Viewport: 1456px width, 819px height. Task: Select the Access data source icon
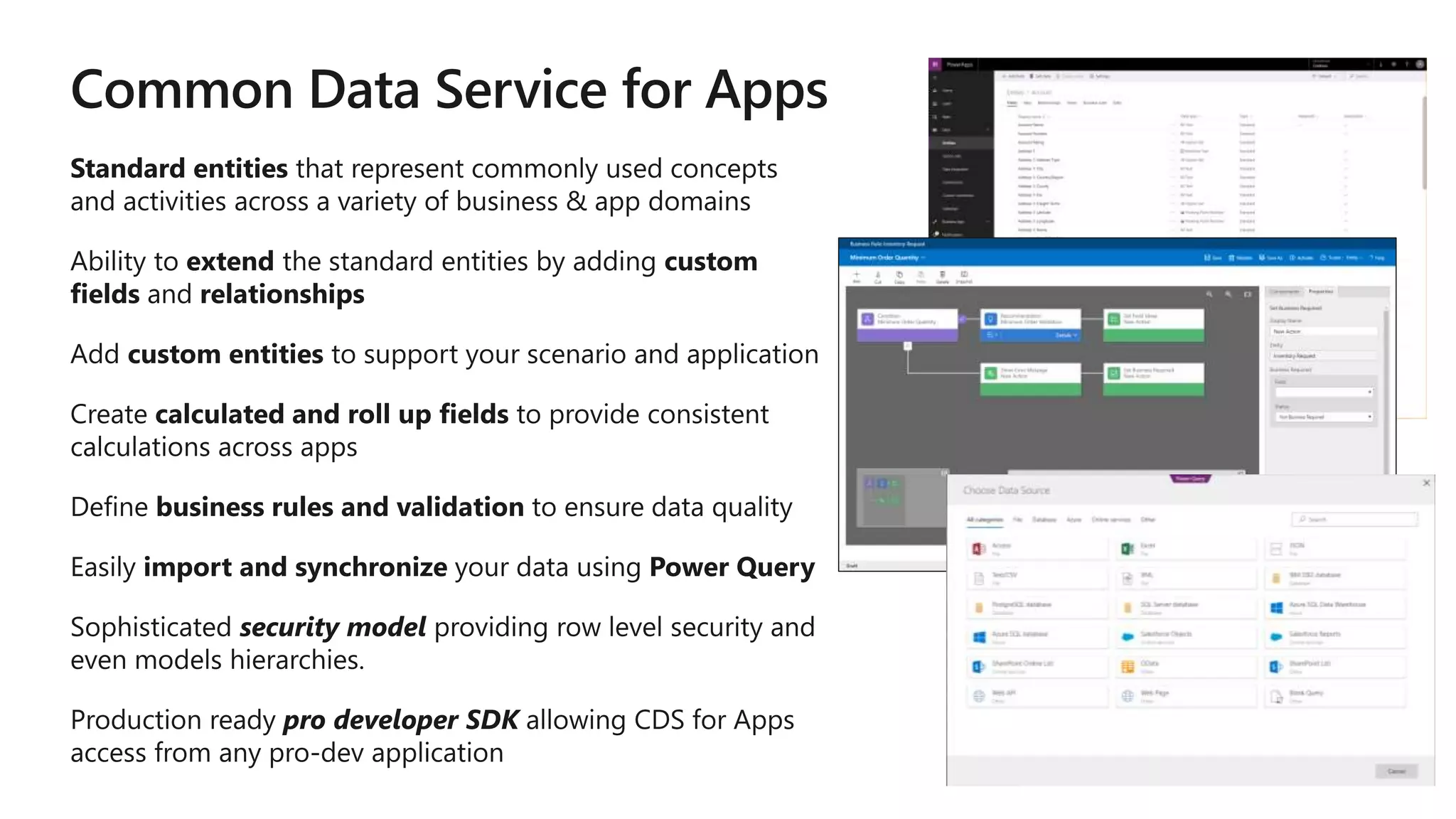point(978,548)
